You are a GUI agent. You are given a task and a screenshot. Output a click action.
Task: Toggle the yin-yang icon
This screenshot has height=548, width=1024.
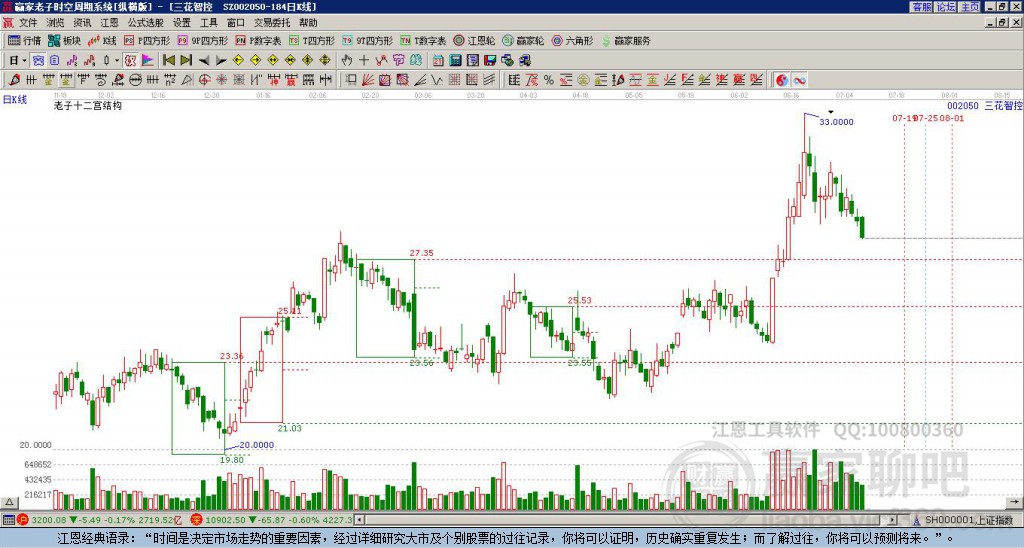[782, 80]
